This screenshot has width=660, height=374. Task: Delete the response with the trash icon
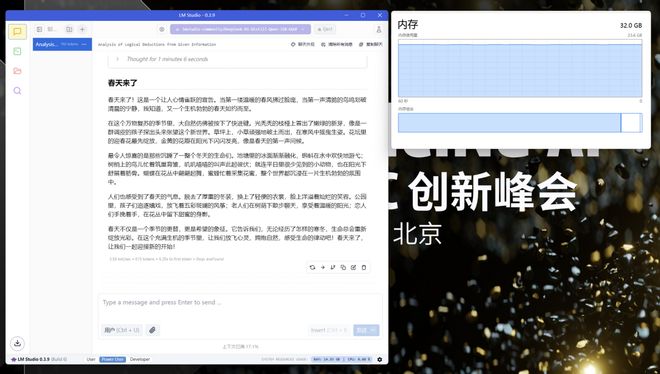364,267
